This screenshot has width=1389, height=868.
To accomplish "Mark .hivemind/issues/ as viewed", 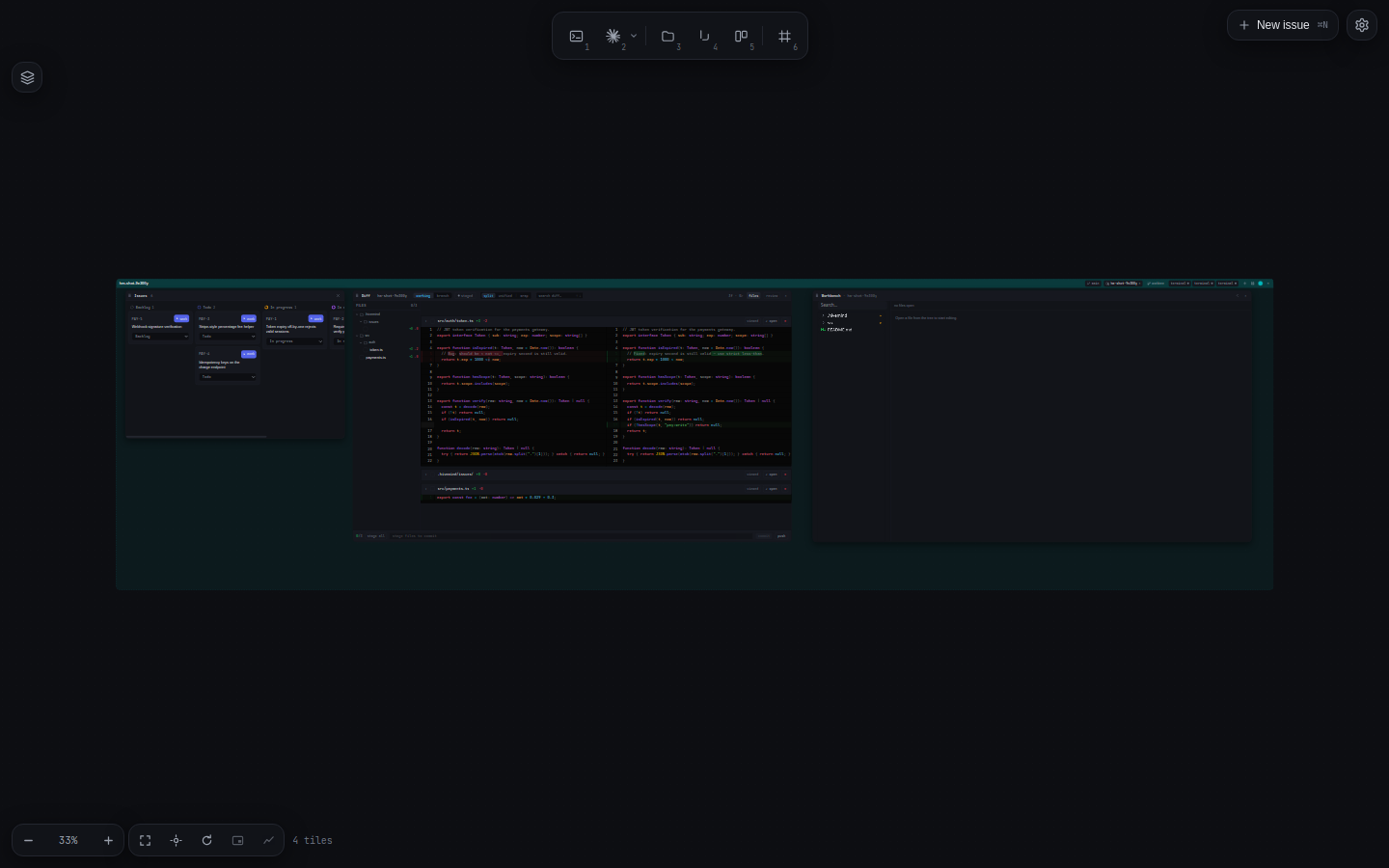I will coord(752,475).
